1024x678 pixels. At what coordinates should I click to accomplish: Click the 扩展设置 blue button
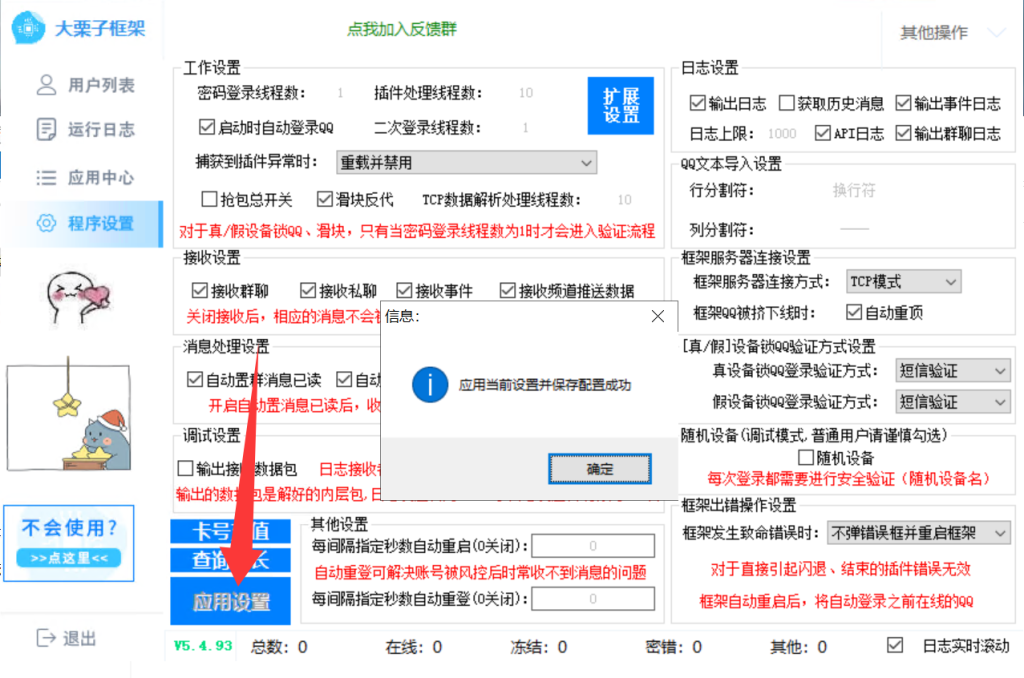coord(620,105)
